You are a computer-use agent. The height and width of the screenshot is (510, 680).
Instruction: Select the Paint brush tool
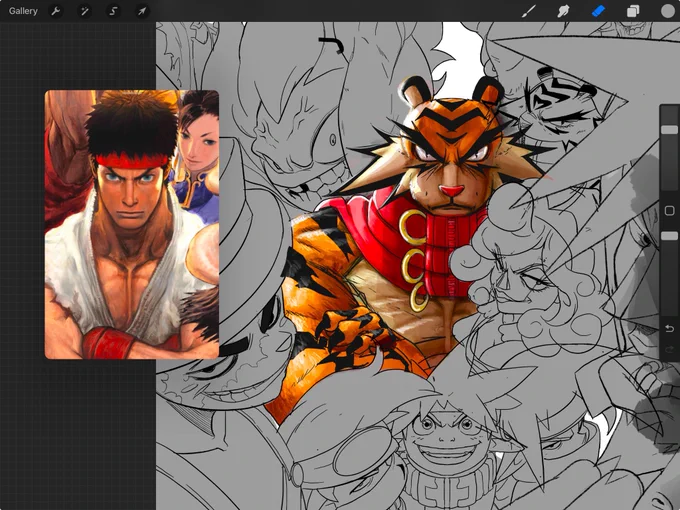coord(528,11)
